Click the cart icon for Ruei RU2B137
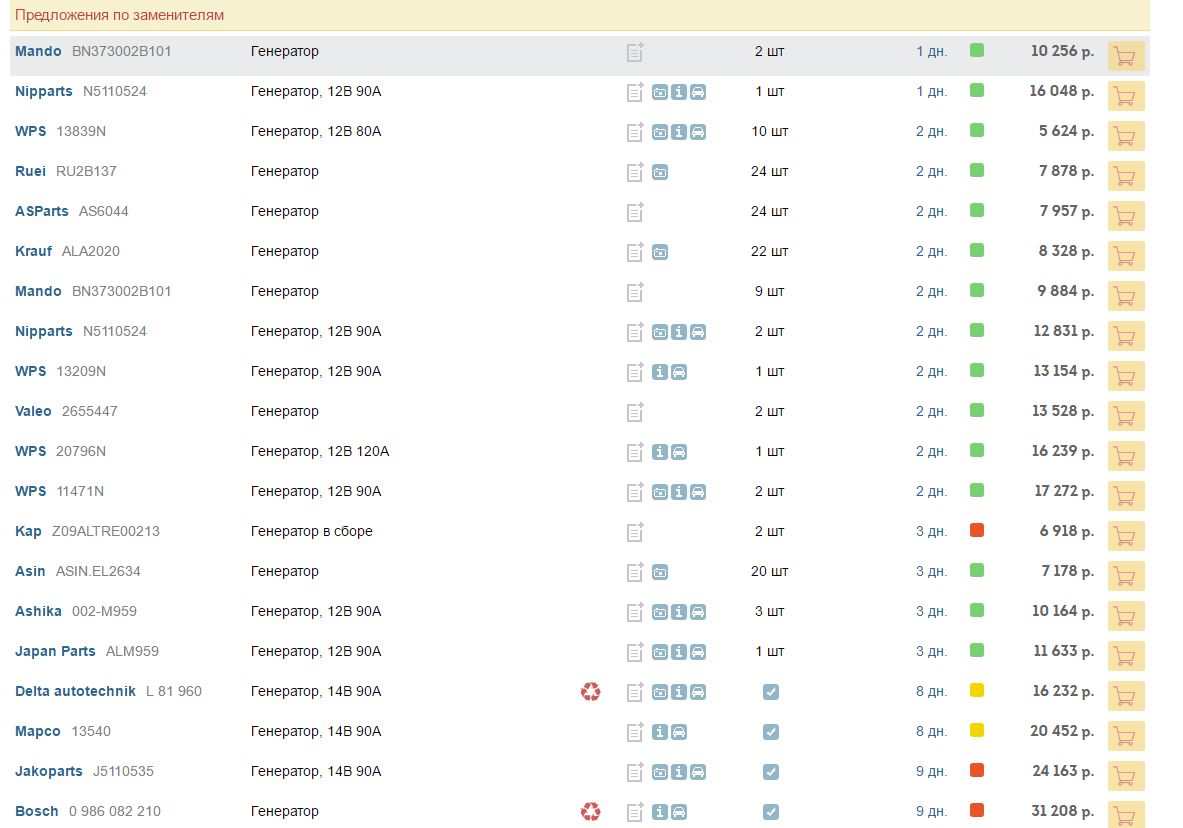This screenshot has height=828, width=1183. pyautogui.click(x=1126, y=177)
